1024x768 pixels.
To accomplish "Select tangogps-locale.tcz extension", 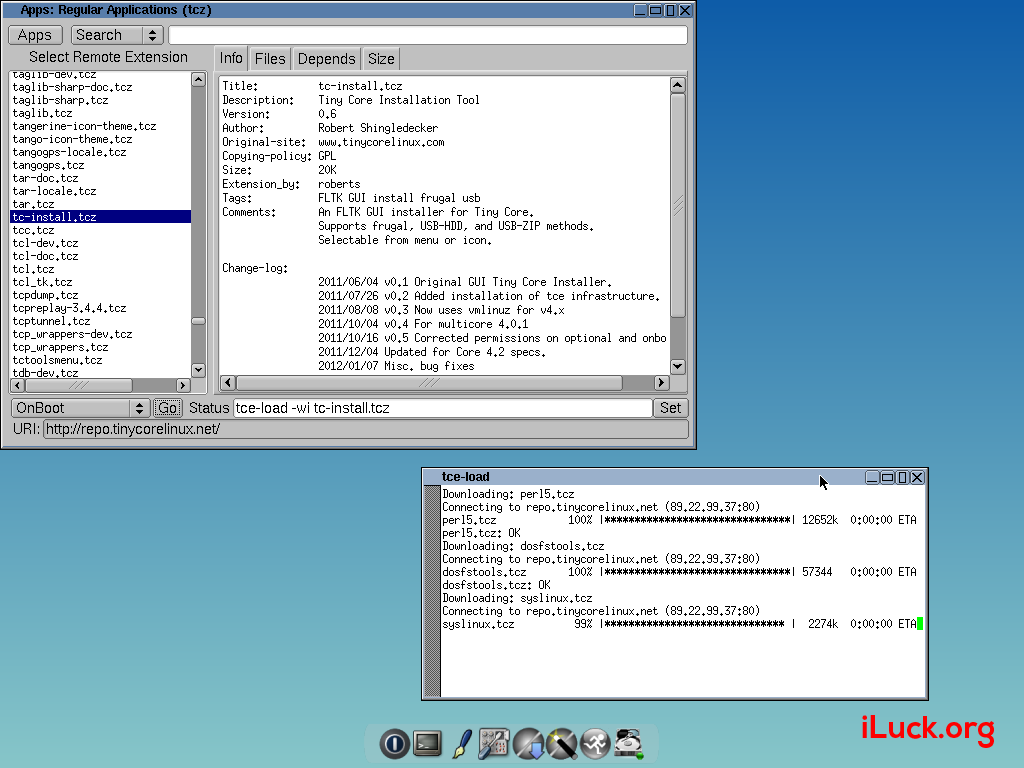I will coord(101,152).
